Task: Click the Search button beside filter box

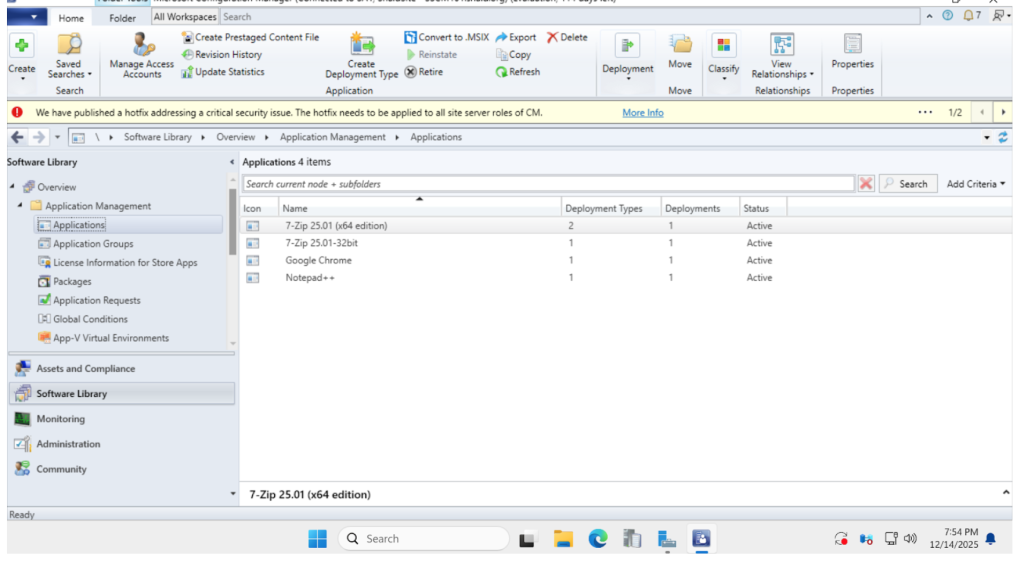Action: [x=908, y=184]
